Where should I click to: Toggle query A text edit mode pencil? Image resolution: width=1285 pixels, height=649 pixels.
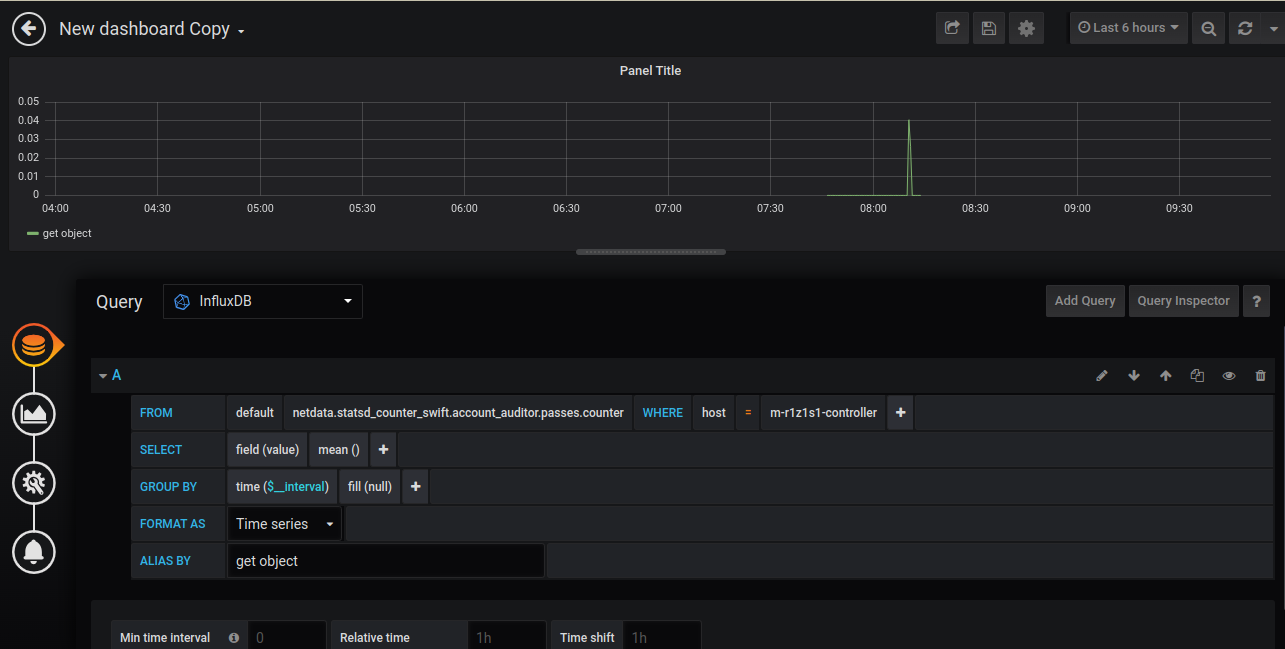pos(1102,376)
